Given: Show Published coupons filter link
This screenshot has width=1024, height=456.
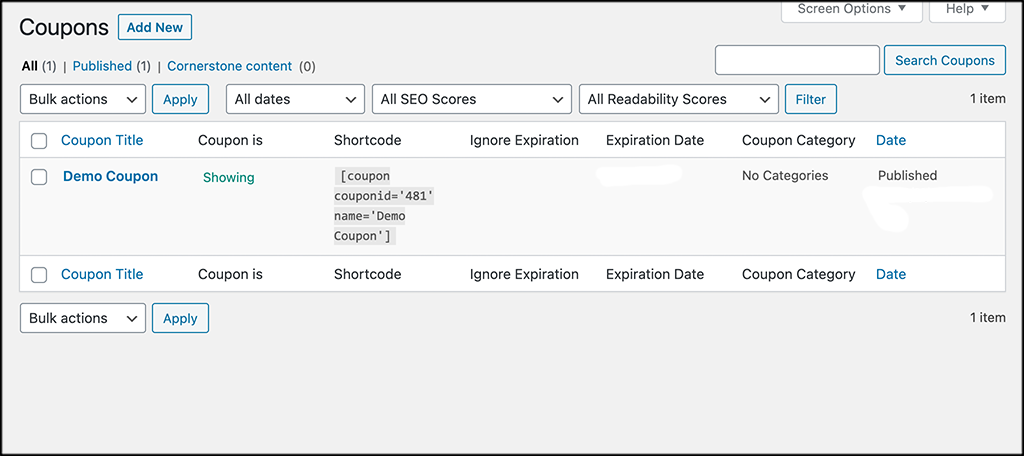Looking at the screenshot, I should (102, 66).
